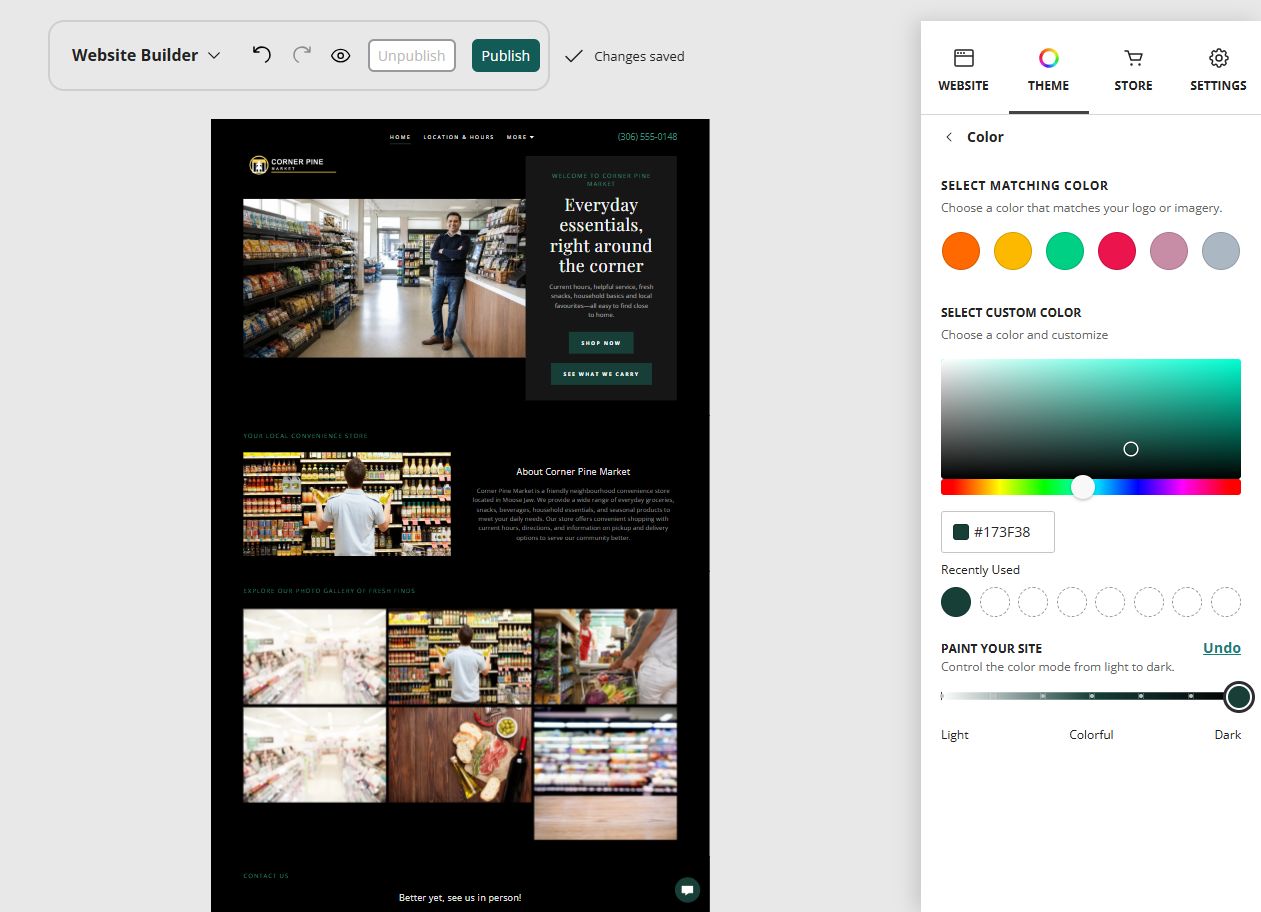Screen dimensions: 1261x912
Task: Open the Website Builder dropdown menu
Action: click(146, 55)
